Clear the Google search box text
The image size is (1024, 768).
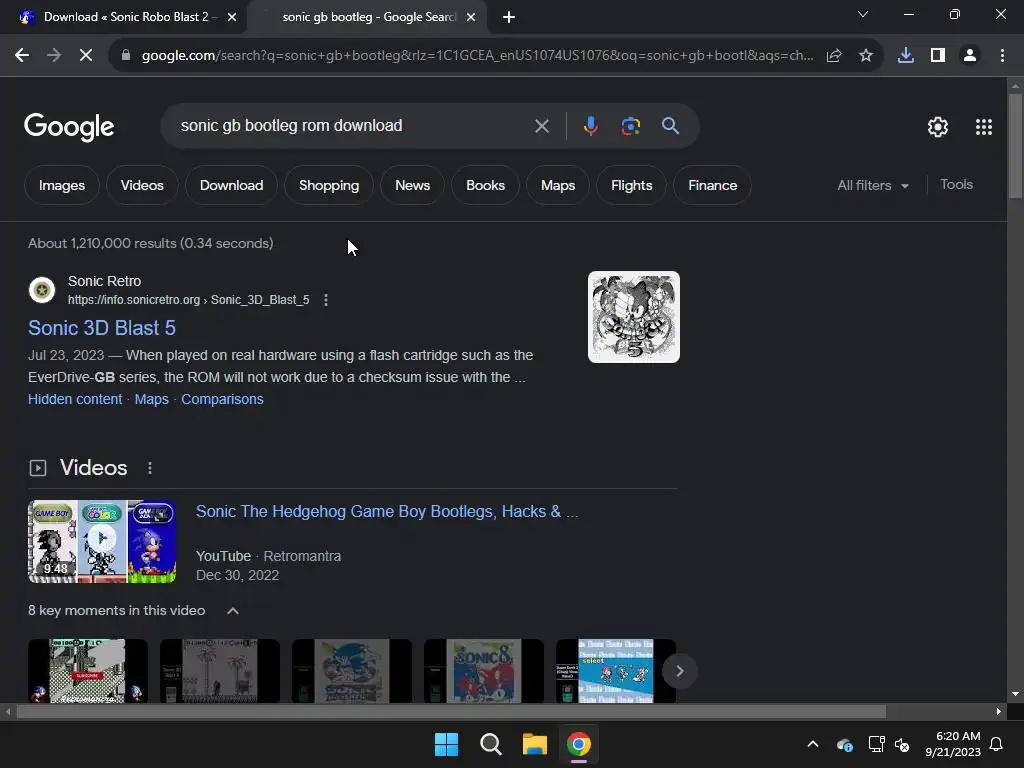tap(541, 126)
